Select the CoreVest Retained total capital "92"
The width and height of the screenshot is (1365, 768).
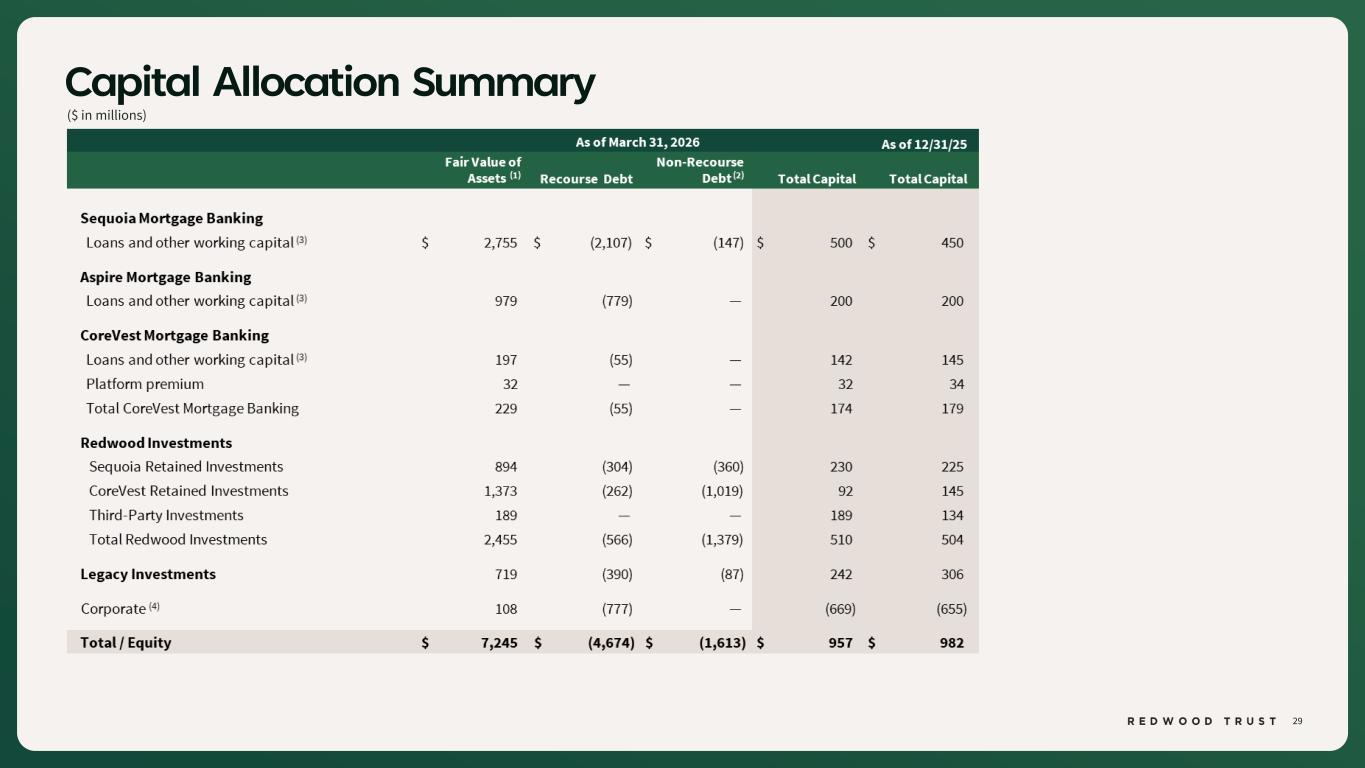pyautogui.click(x=844, y=491)
